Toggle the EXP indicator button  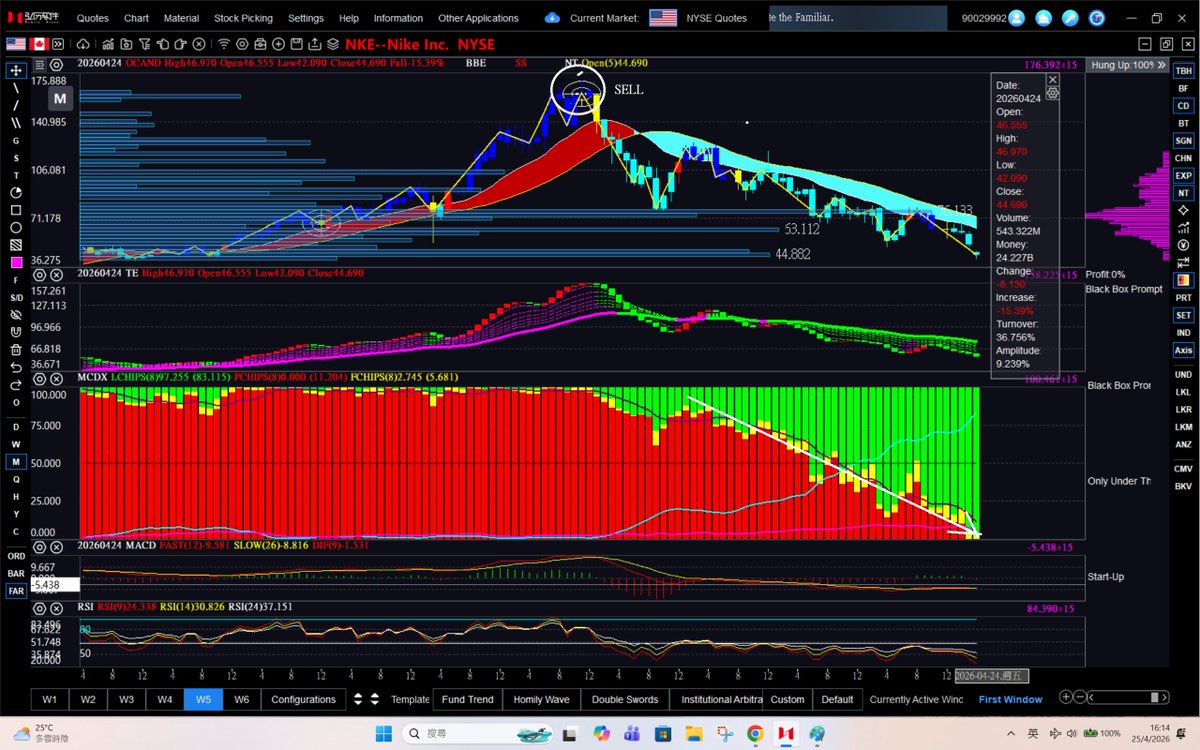tap(1183, 175)
